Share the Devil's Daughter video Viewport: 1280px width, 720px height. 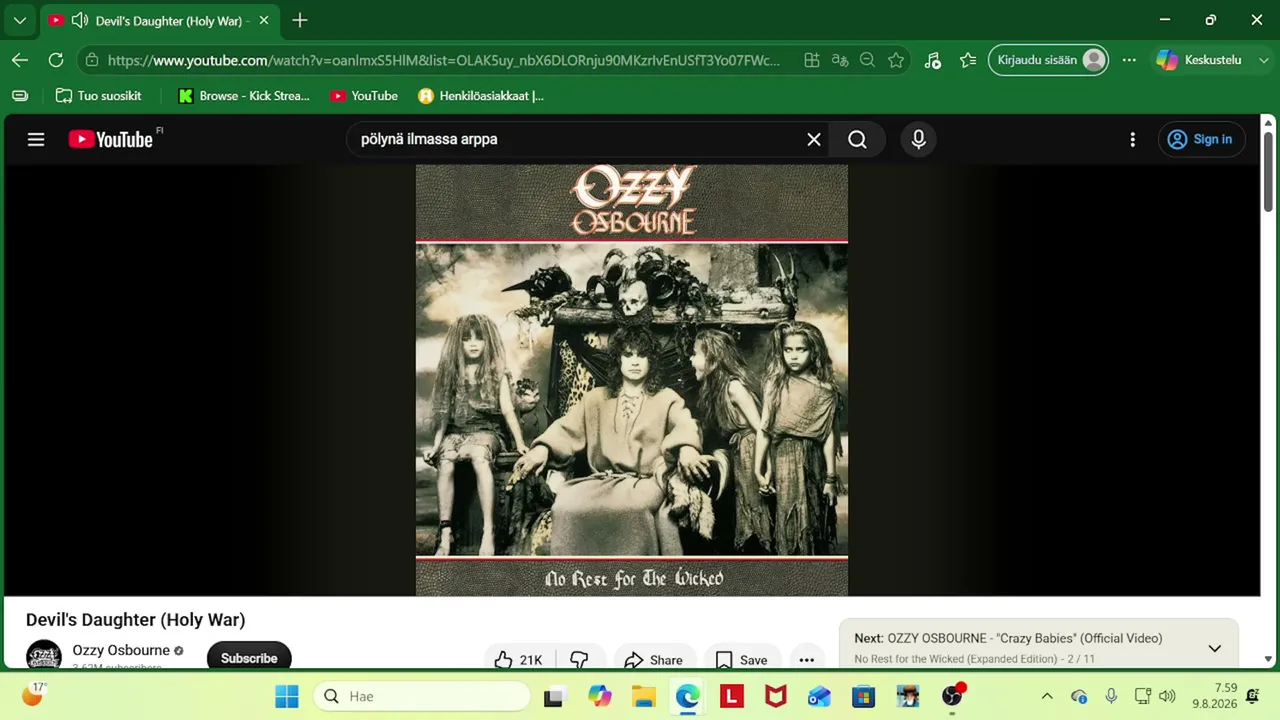pos(654,659)
